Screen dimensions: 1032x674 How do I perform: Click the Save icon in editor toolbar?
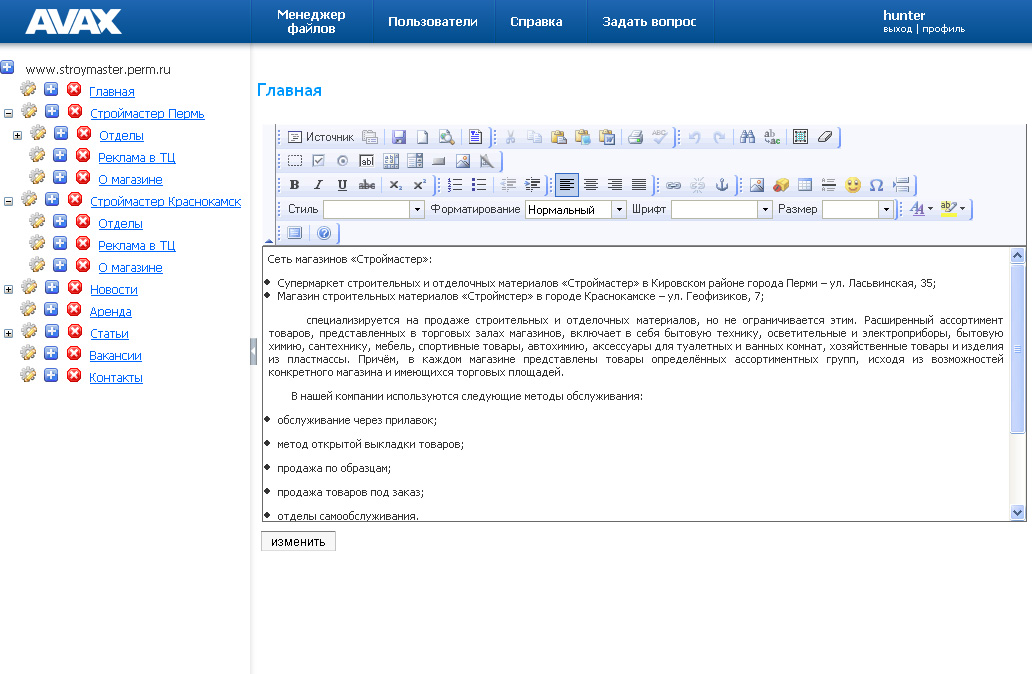pos(398,137)
